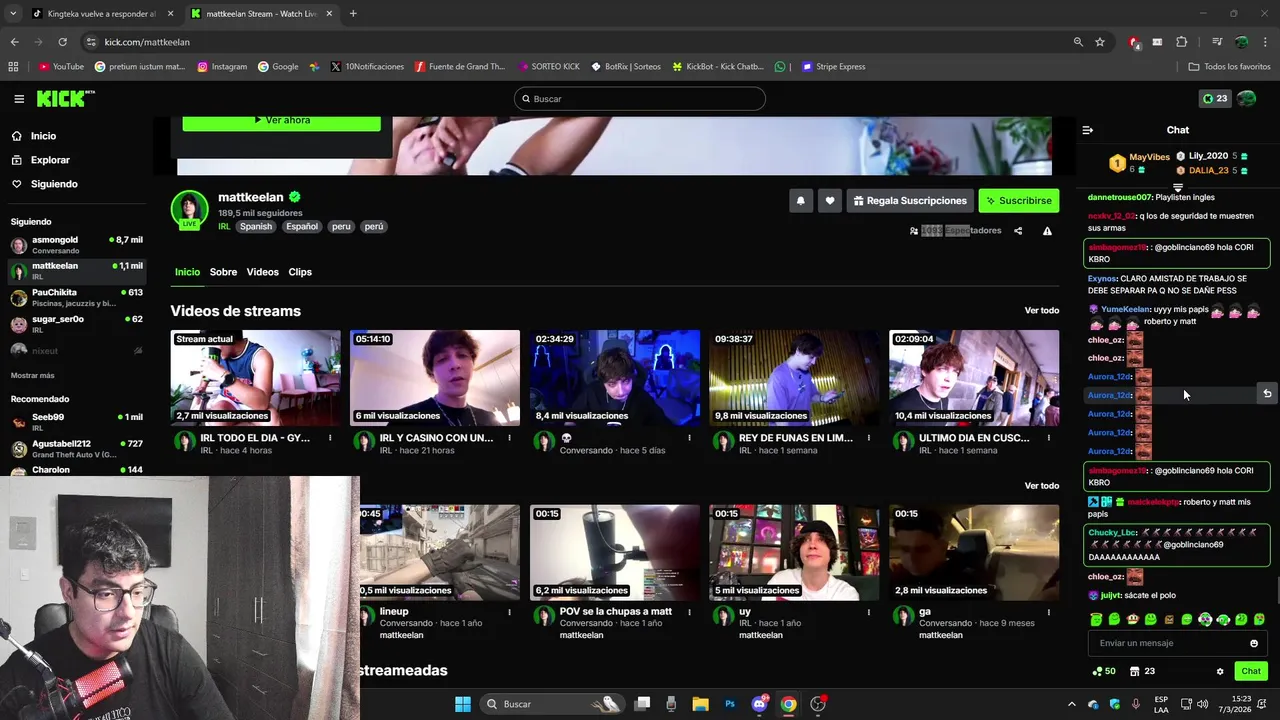Open sugar_ser0o channel in sidebar
The width and height of the screenshot is (1280, 720).
(76, 324)
